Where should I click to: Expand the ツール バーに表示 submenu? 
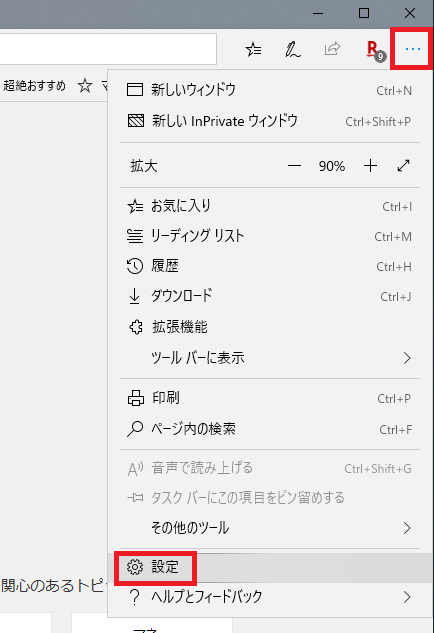pos(270,358)
